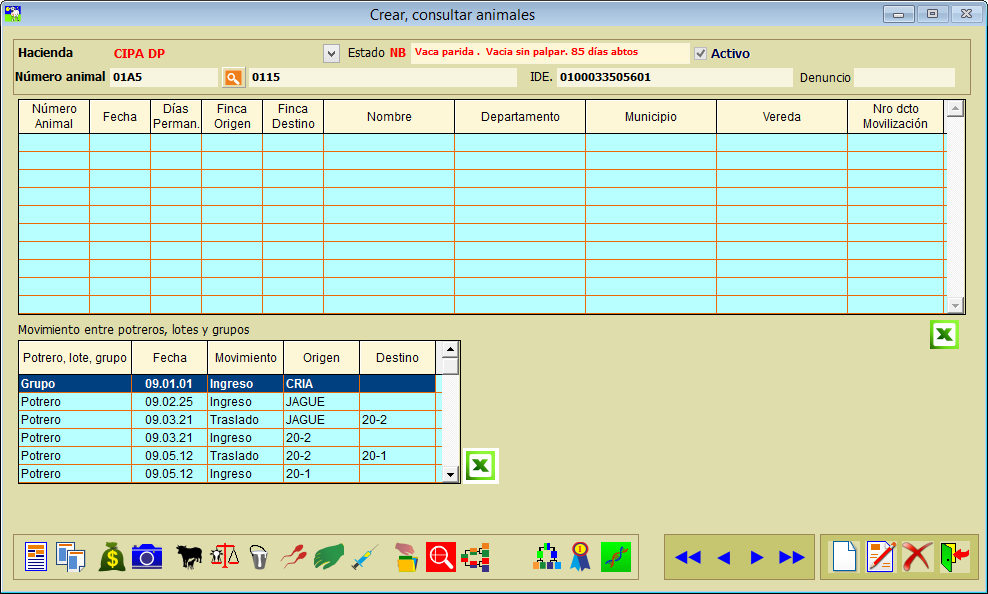Click the Denuncio input field
This screenshot has width=988, height=594.
pos(904,77)
